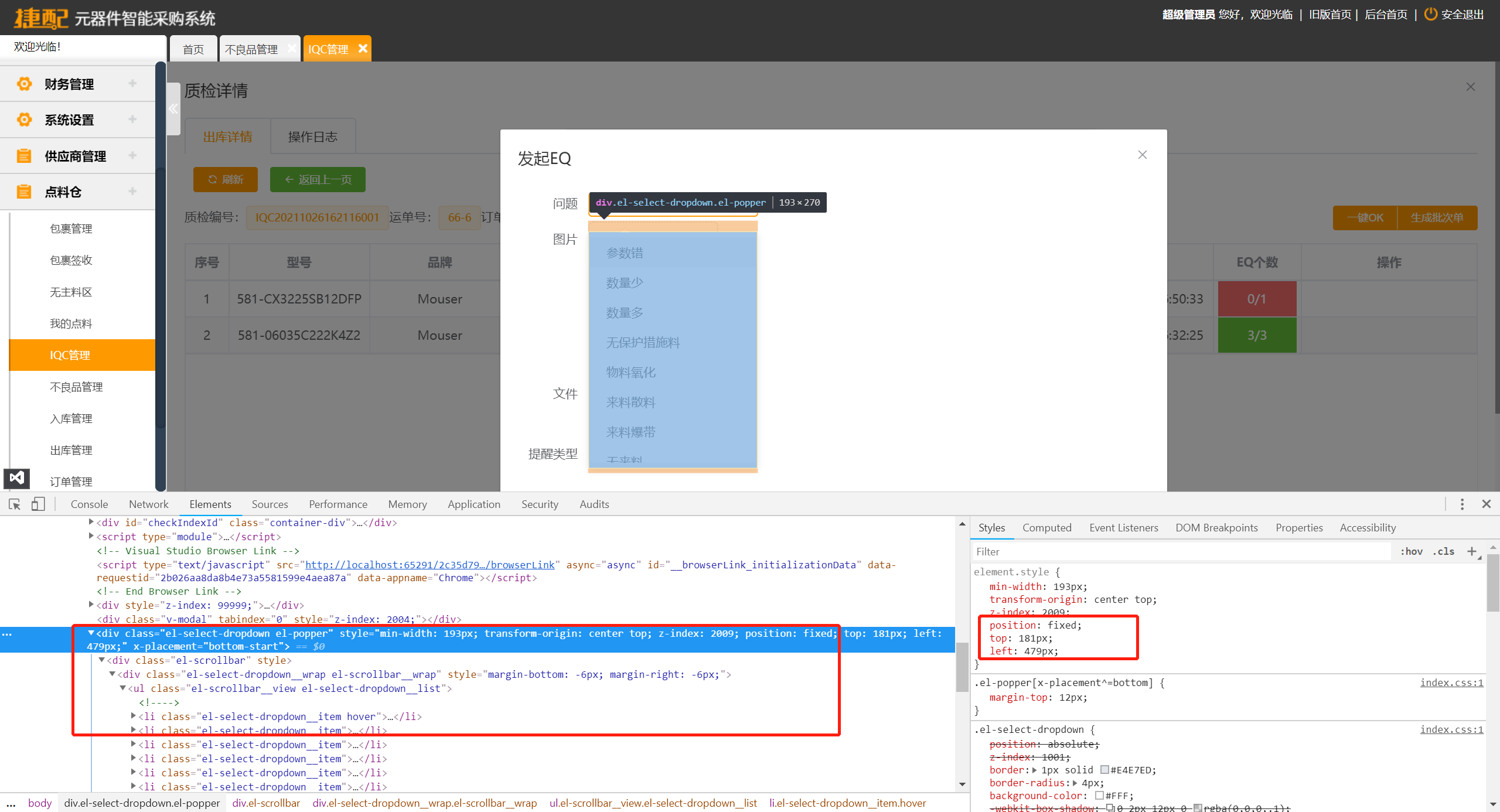Image resolution: width=1500 pixels, height=812 pixels.
Task: Toggle the checkbox next to border color #E4E7ED
Action: [1104, 770]
